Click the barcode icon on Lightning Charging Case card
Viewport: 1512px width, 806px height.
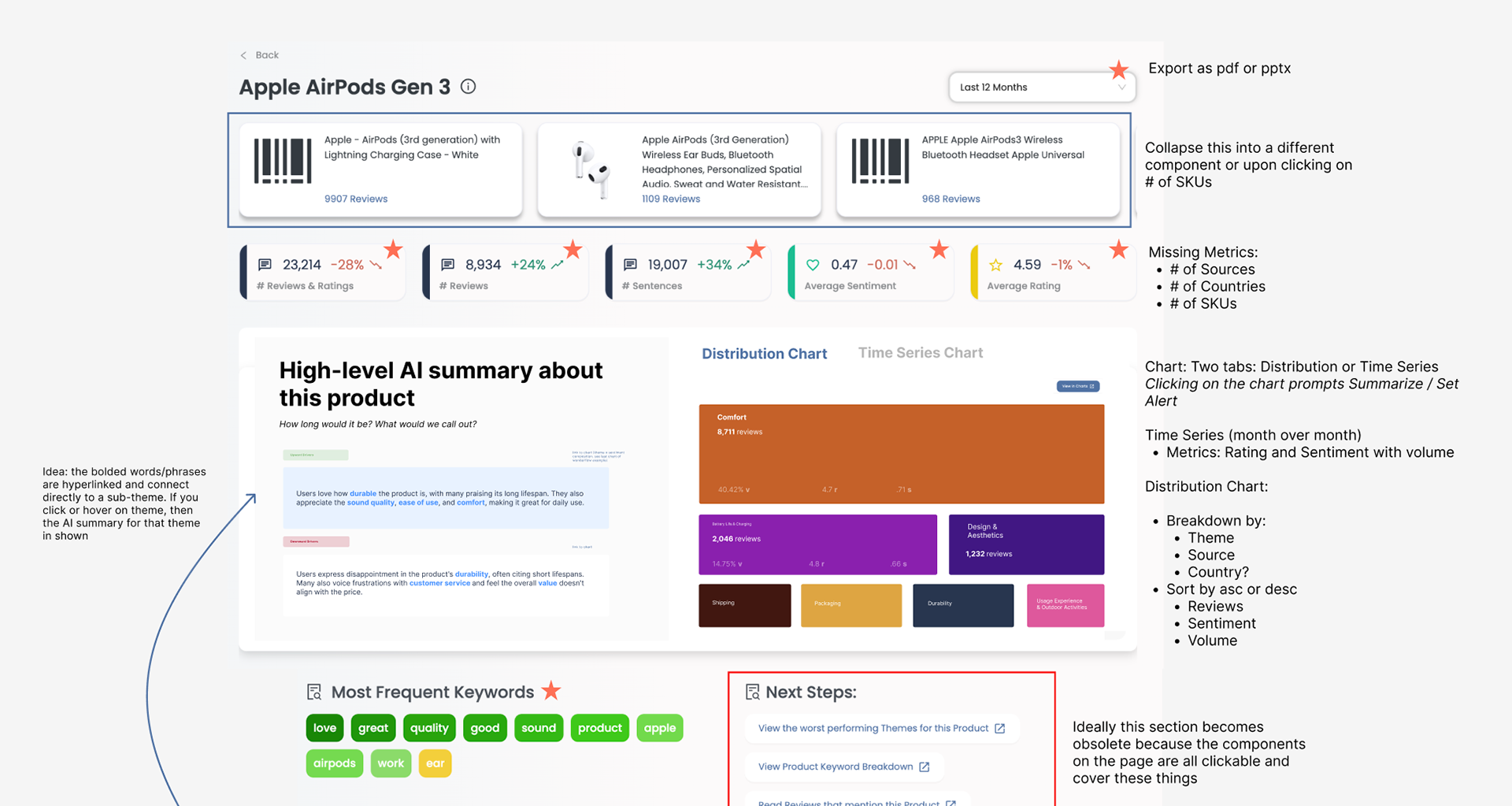[283, 161]
